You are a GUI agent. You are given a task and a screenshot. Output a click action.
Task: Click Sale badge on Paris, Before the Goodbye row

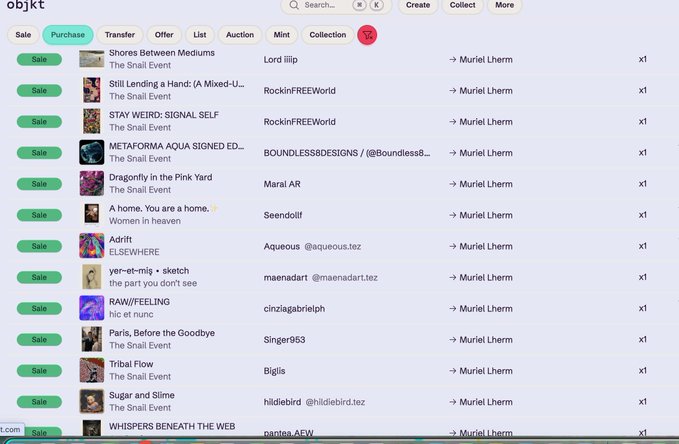pos(39,340)
